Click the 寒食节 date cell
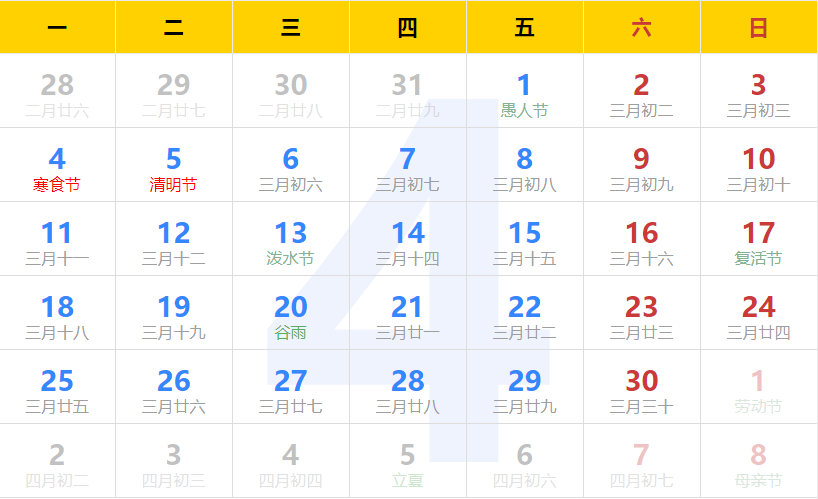 pos(57,166)
